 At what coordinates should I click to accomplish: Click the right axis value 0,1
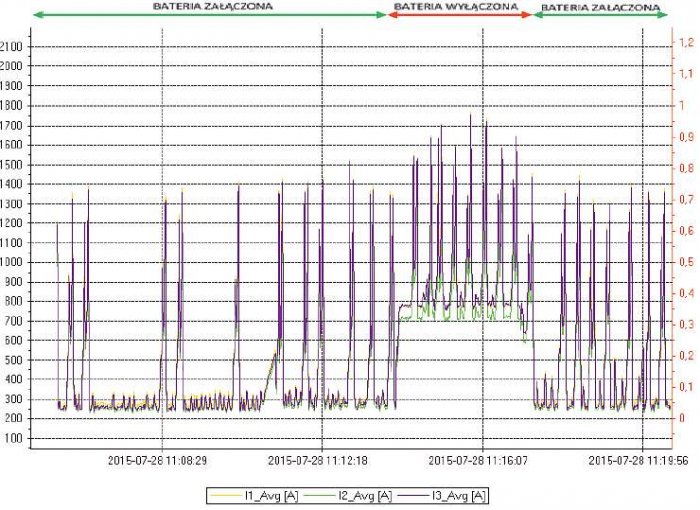(x=687, y=387)
